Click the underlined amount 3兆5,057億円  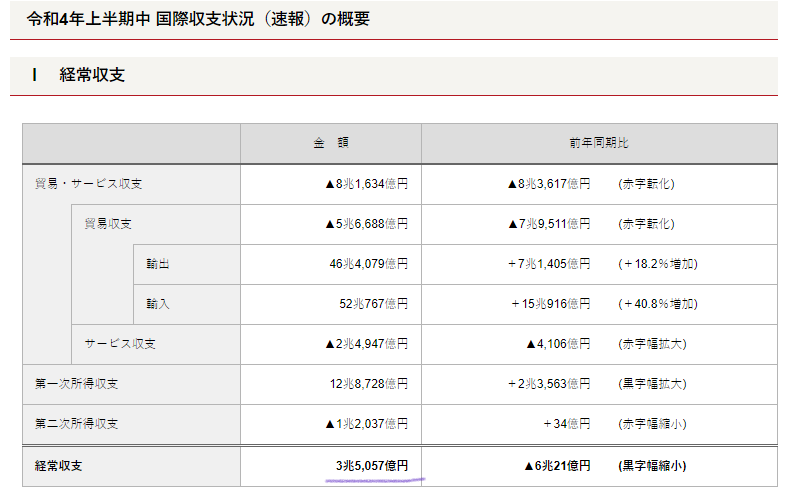click(372, 465)
